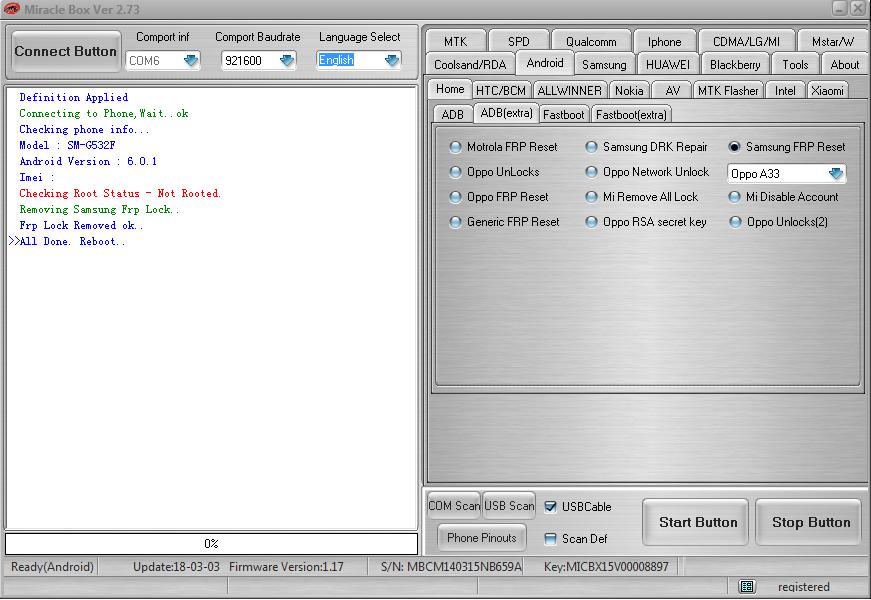Open the Language Select dropdown arrow

[392, 60]
